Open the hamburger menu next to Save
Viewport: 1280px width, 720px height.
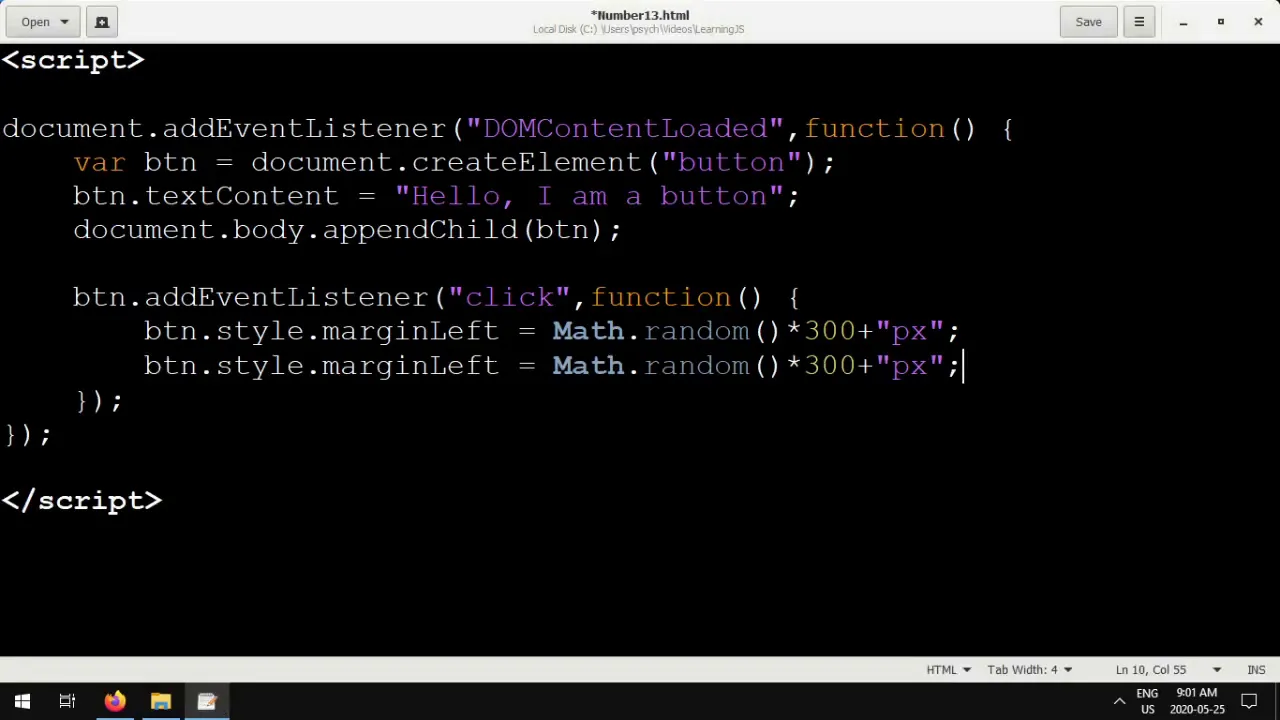[1139, 22]
